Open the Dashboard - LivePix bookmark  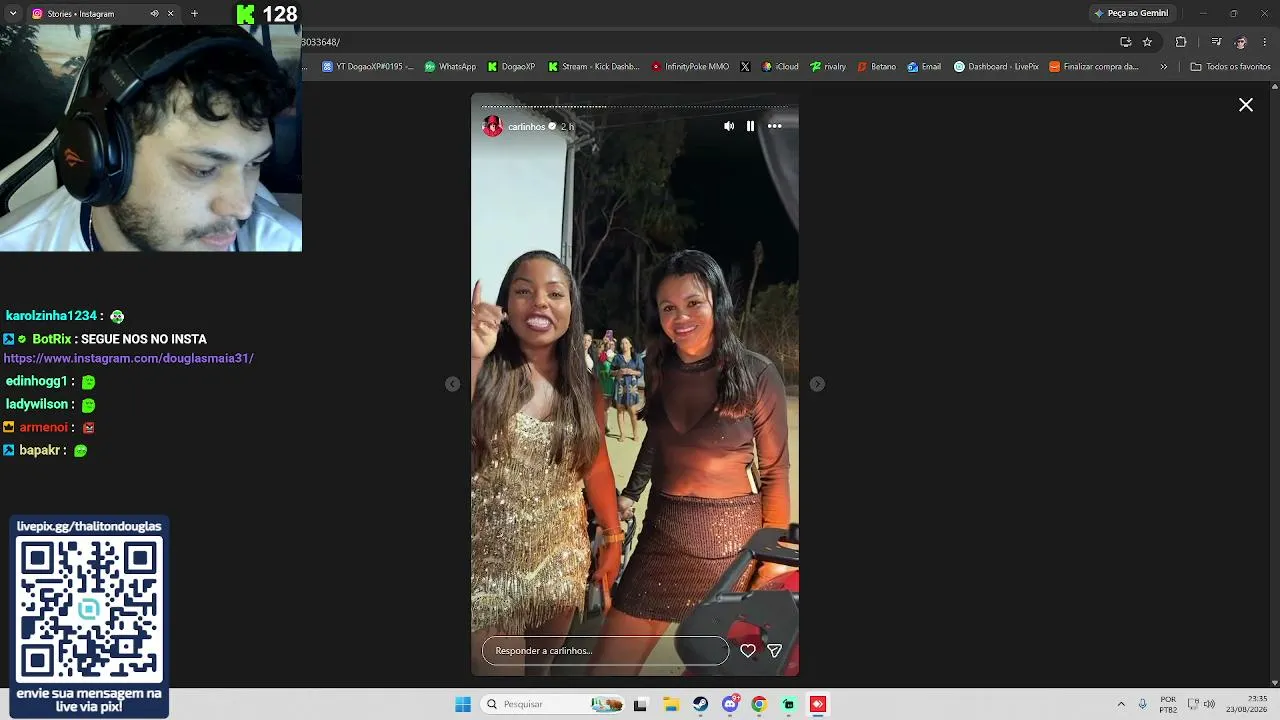click(x=996, y=67)
